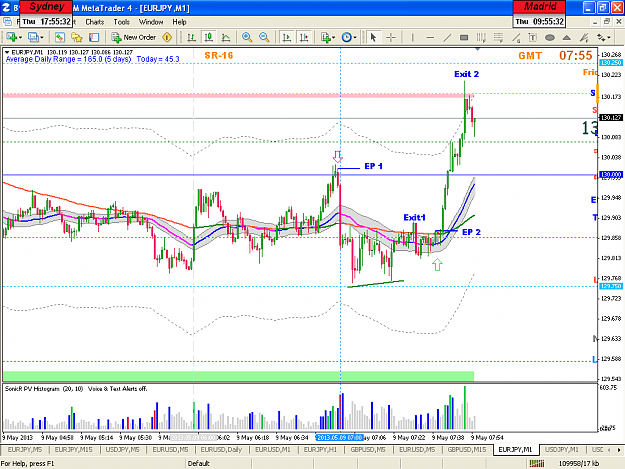This screenshot has height=469, width=625.
Task: Switch to the EURJPY,M15 chart tab
Action: pos(73,449)
